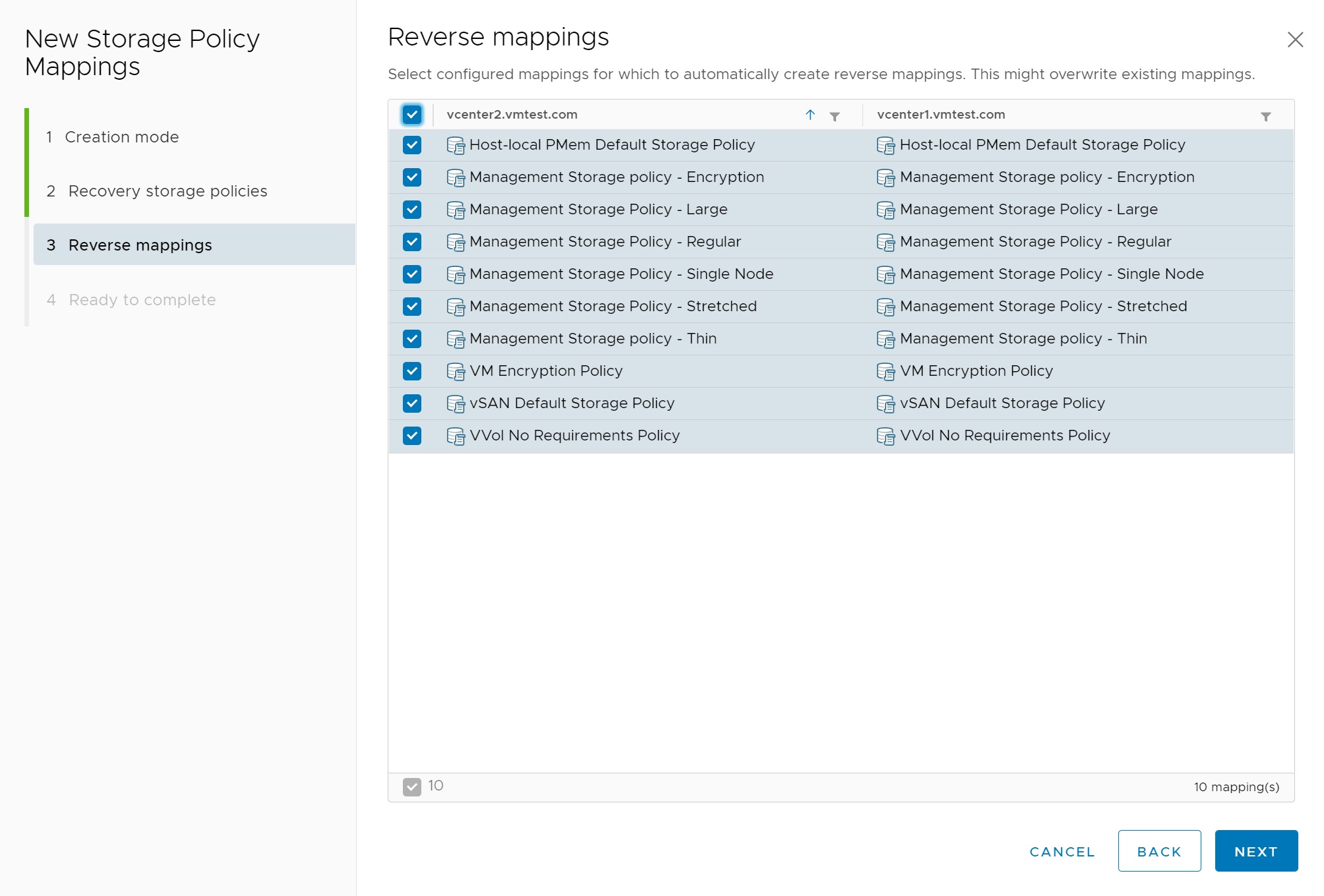Go to step 1 Creation mode
This screenshot has height=896, width=1324.
[x=122, y=137]
